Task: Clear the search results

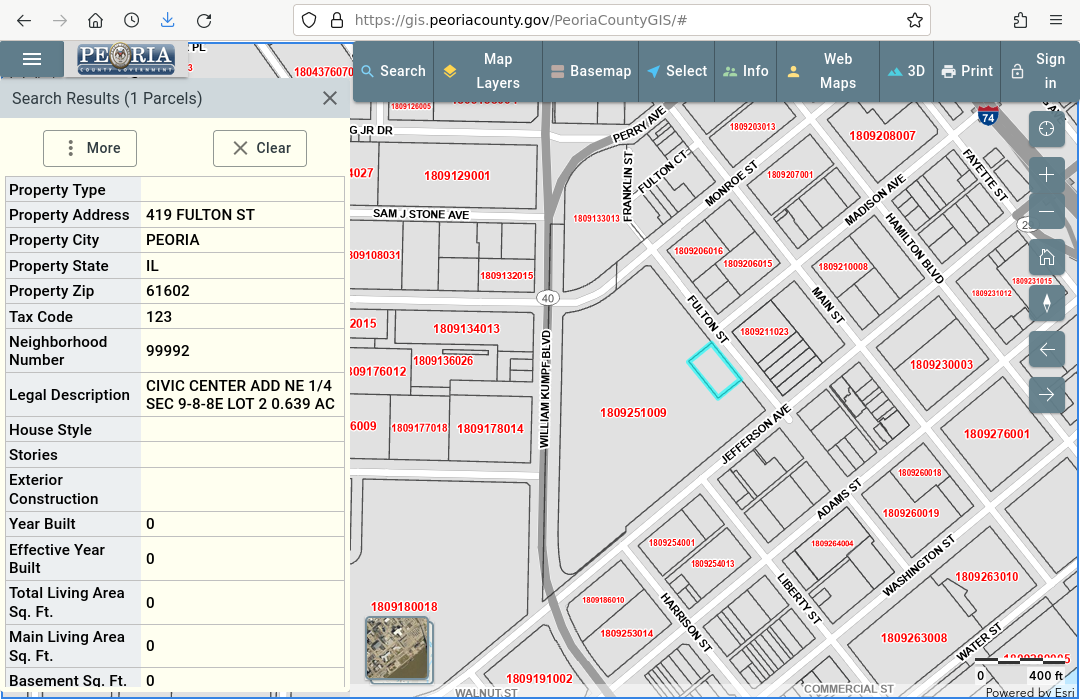Action: (x=260, y=148)
